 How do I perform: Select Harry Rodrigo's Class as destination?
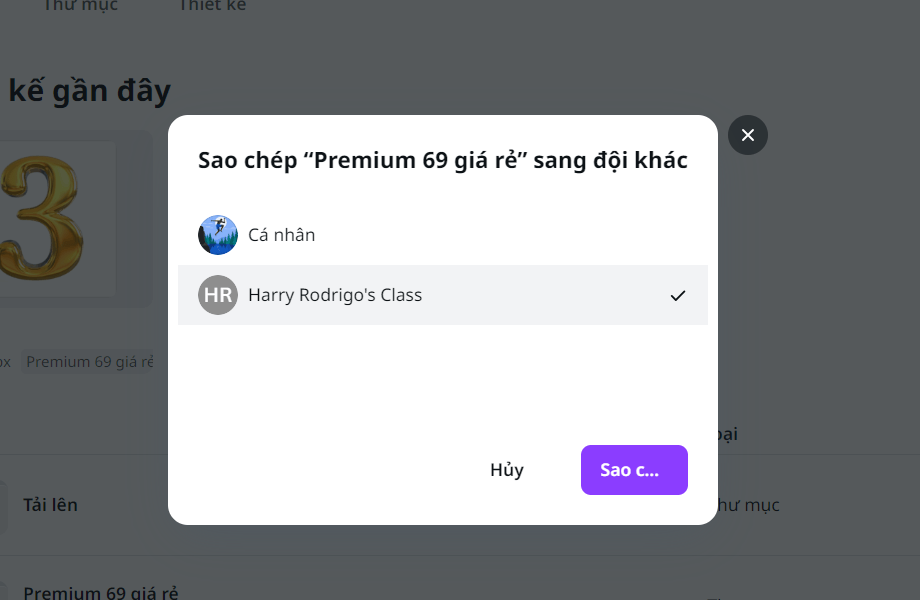(335, 295)
